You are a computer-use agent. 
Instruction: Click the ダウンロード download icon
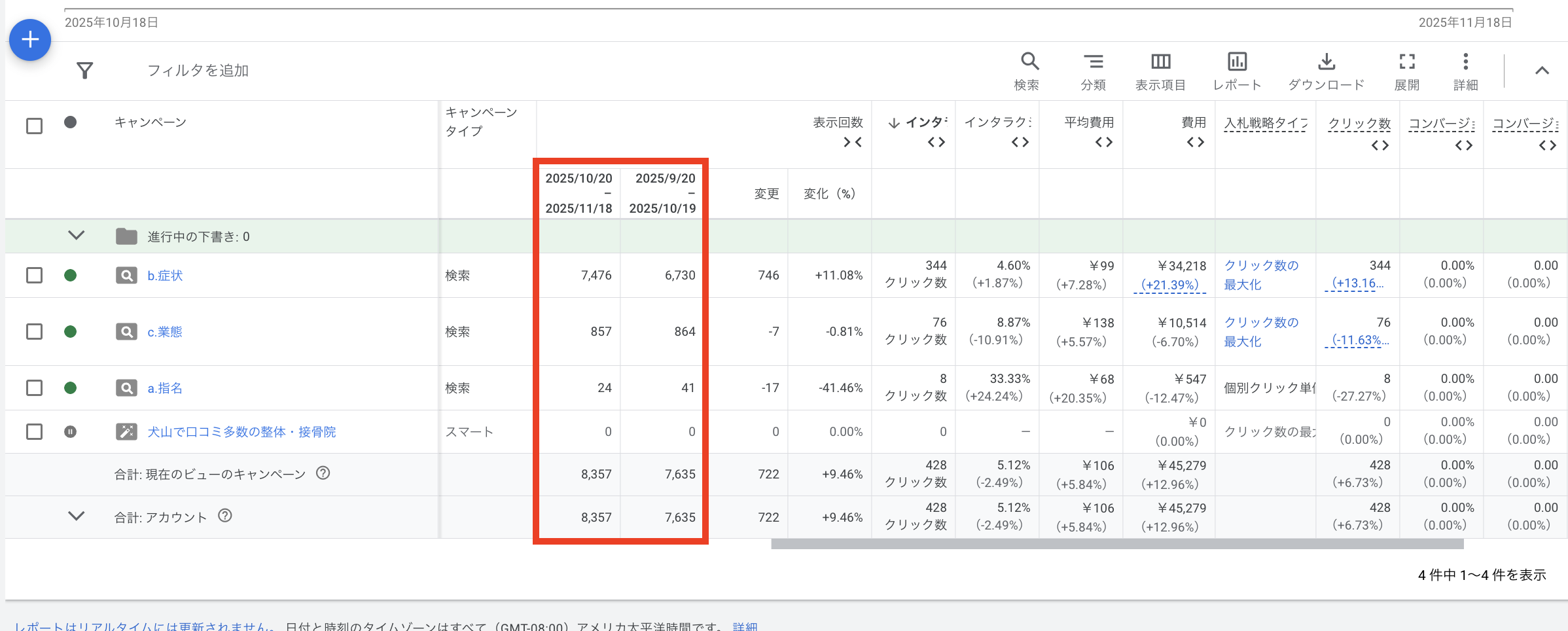click(x=1326, y=71)
